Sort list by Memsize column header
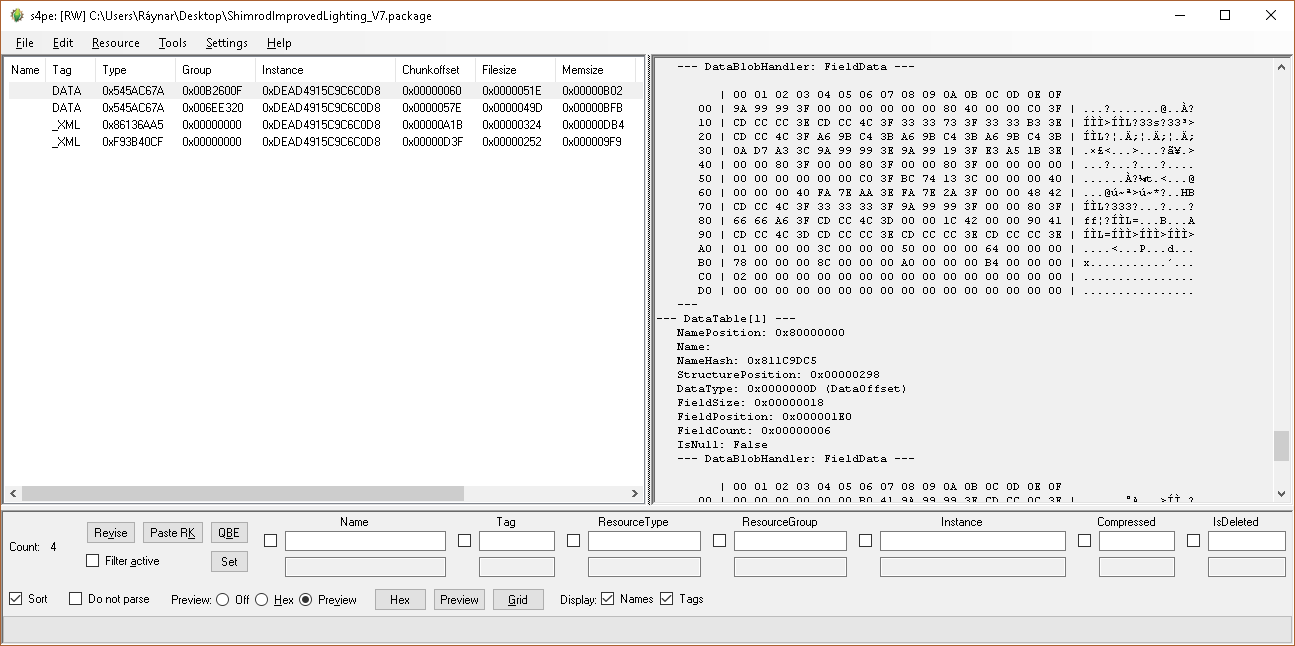The width and height of the screenshot is (1295, 646). tap(596, 70)
